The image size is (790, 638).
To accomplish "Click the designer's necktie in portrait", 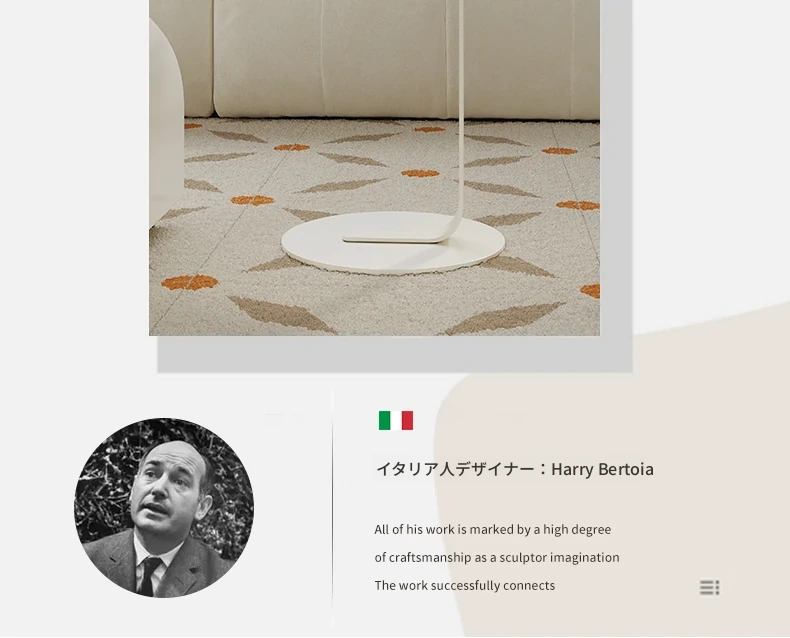I will click(148, 576).
